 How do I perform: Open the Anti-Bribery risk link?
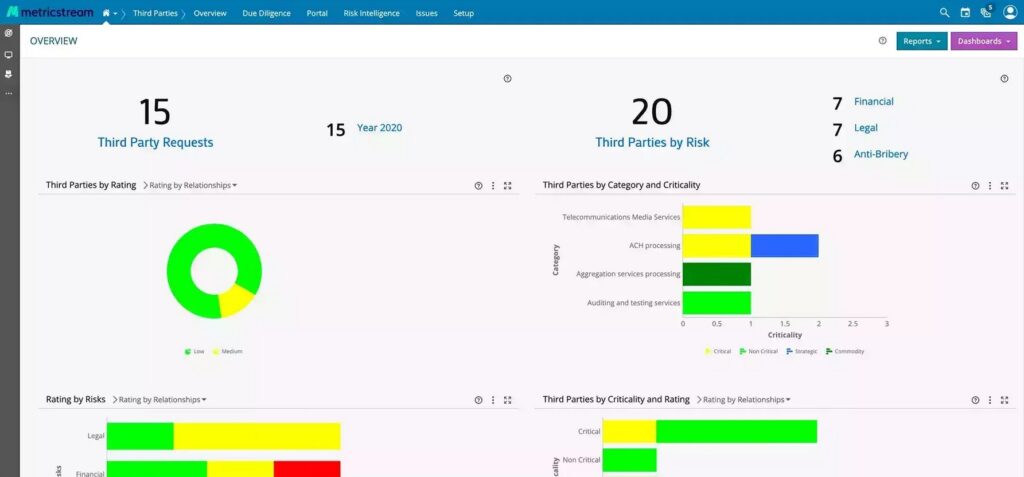coord(881,154)
